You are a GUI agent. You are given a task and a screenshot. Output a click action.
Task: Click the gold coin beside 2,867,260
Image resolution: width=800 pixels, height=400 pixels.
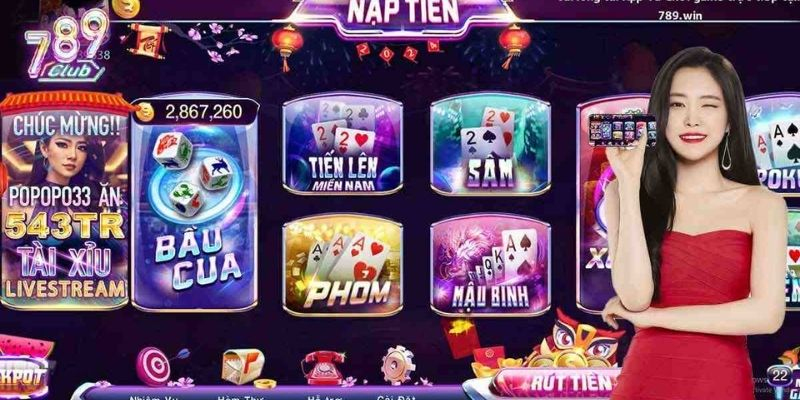145,112
